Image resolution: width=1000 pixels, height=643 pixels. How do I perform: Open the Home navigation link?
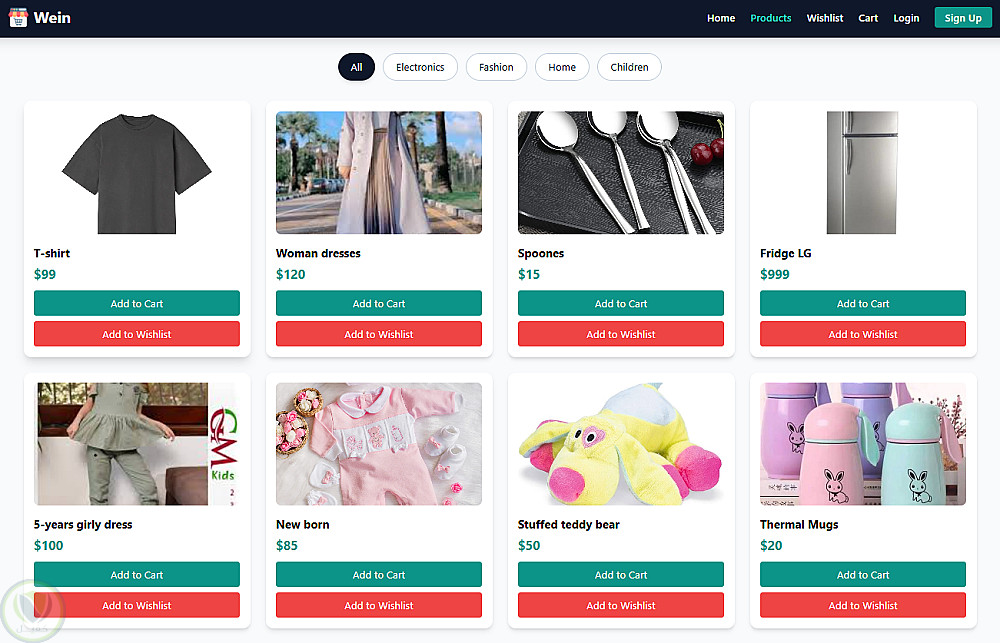721,18
